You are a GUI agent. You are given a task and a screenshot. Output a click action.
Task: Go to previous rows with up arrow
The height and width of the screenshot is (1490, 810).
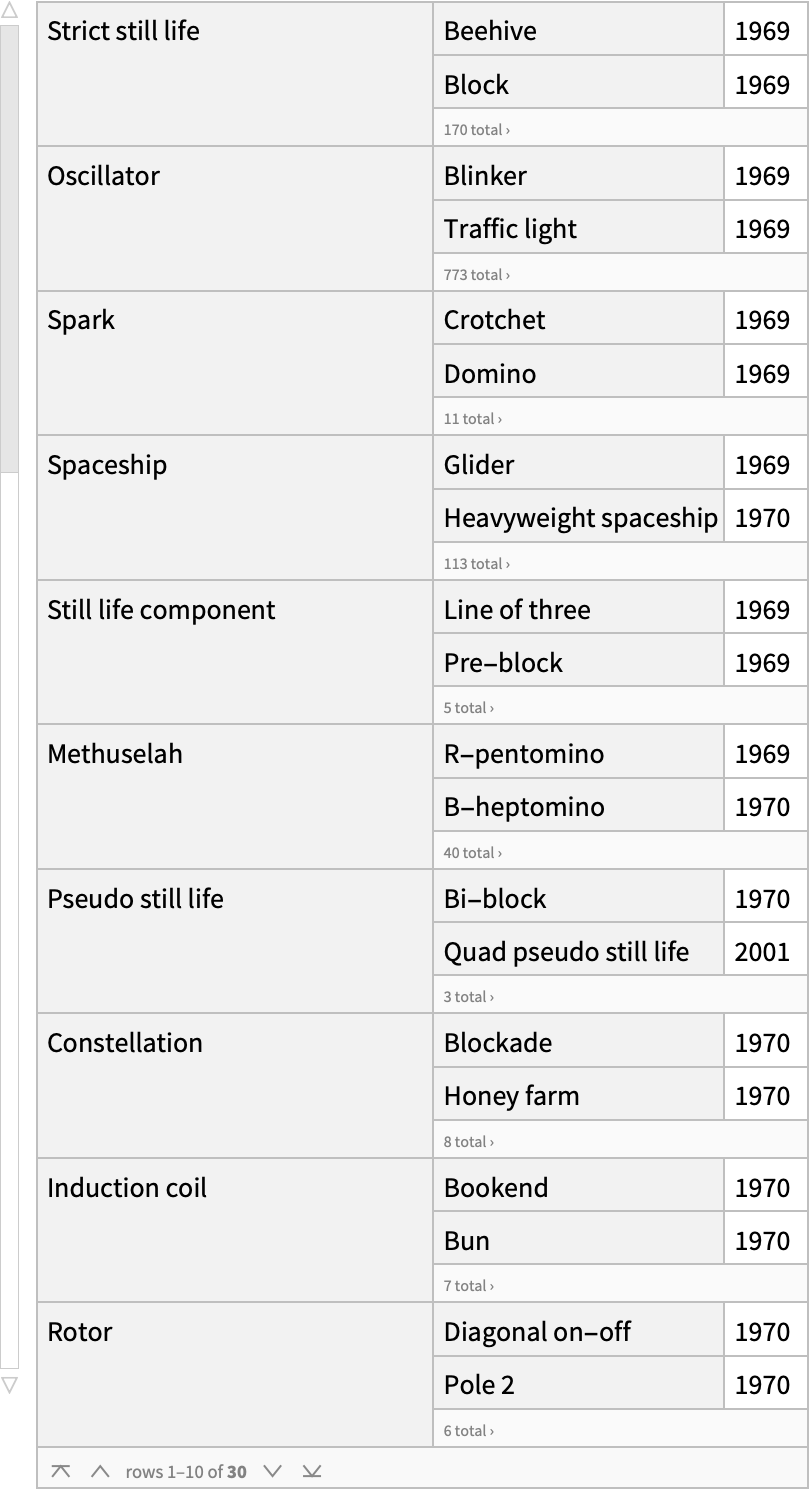[100, 1471]
